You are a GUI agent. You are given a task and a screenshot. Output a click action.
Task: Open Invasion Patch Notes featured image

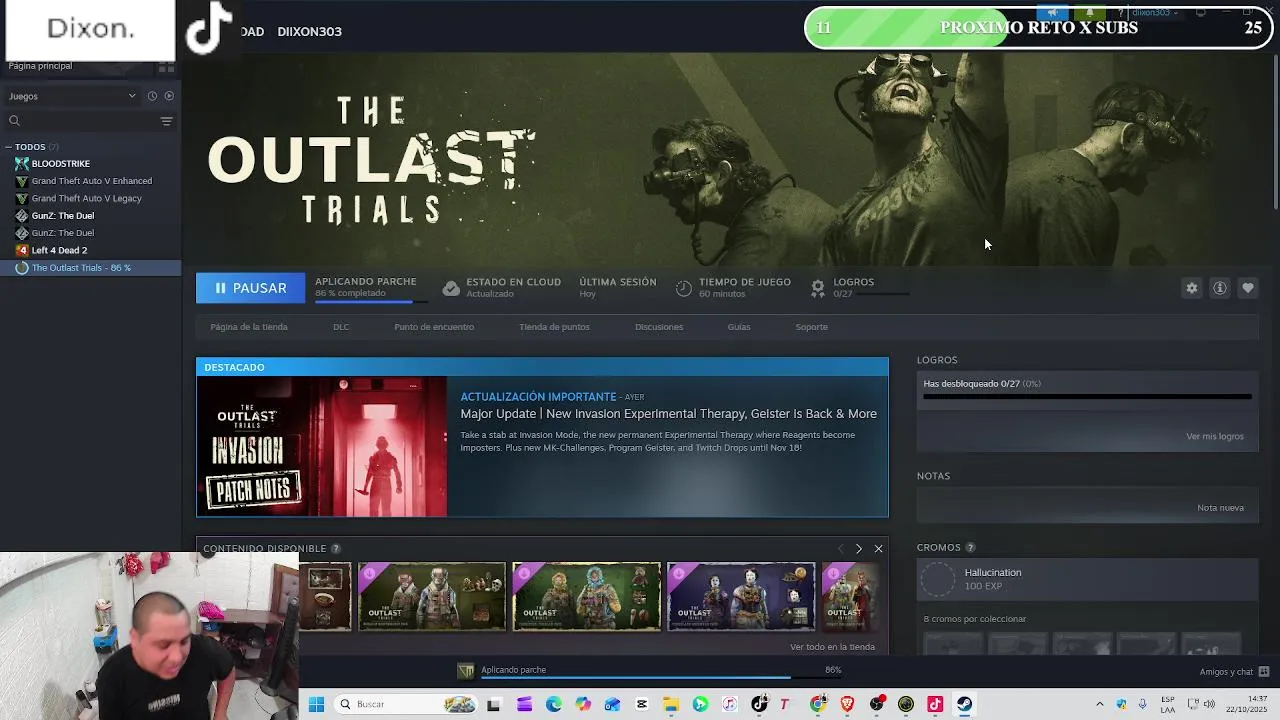click(322, 446)
